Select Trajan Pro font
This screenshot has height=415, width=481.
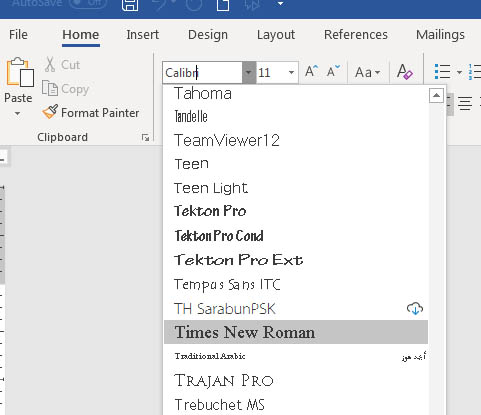[296, 380]
